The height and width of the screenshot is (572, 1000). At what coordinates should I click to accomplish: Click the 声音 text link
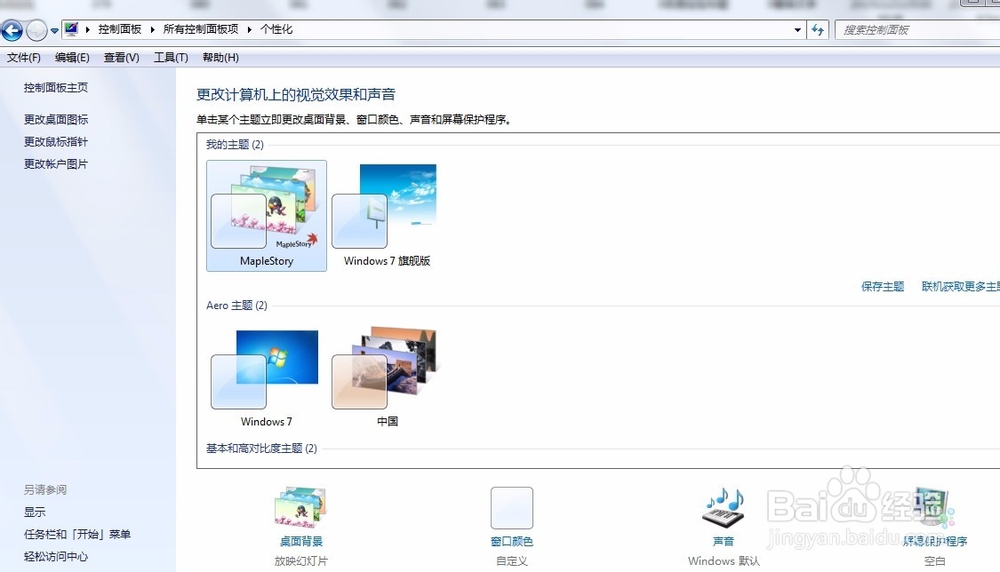[x=723, y=541]
